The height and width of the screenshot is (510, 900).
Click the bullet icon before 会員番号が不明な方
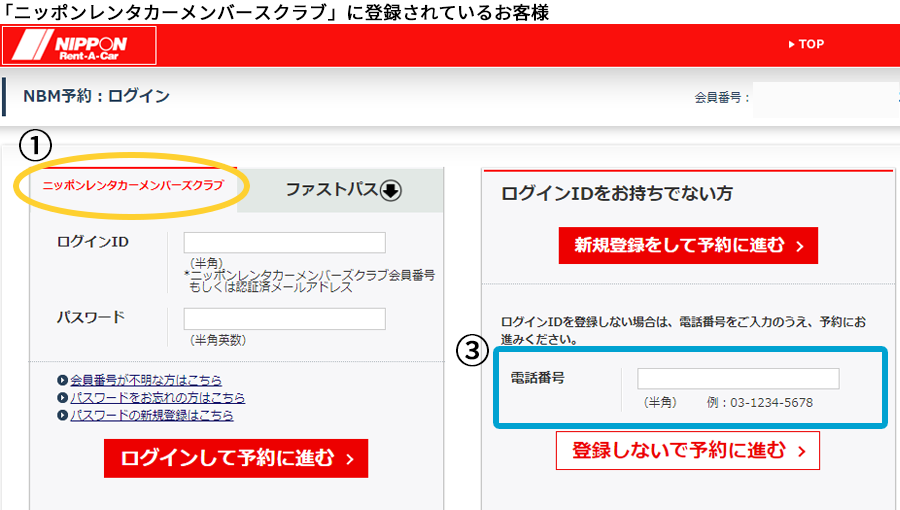[x=63, y=380]
